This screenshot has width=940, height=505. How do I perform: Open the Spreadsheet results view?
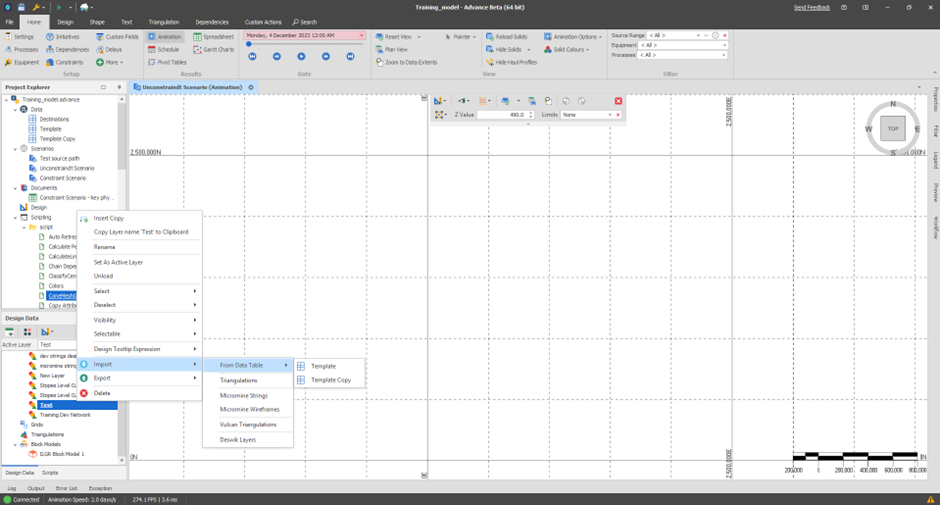pyautogui.click(x=213, y=37)
